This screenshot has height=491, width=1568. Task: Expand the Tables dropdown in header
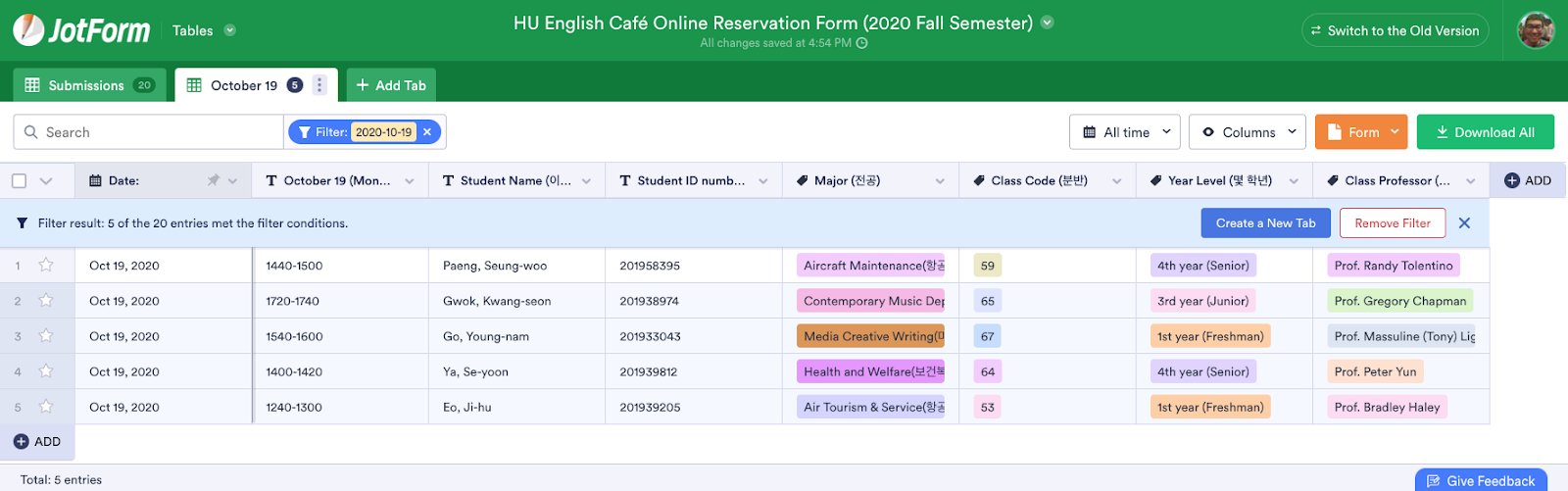point(230,30)
